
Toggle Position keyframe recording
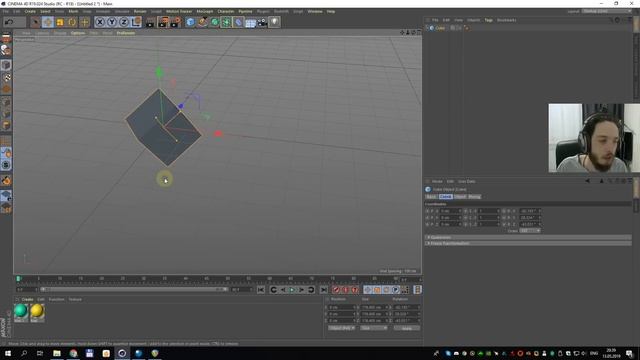368,290
